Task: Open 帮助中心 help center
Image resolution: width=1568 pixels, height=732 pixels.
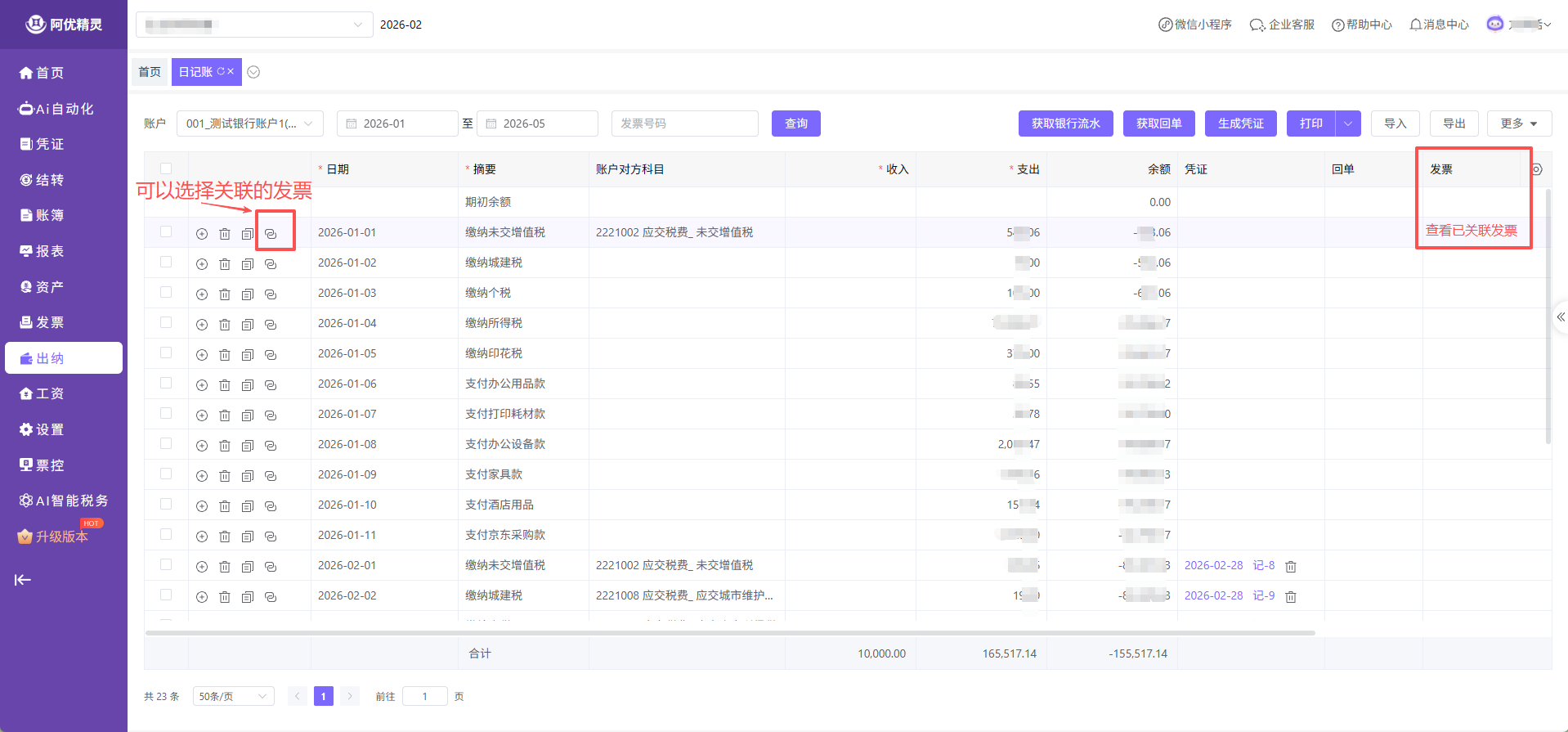Action: 1362,25
